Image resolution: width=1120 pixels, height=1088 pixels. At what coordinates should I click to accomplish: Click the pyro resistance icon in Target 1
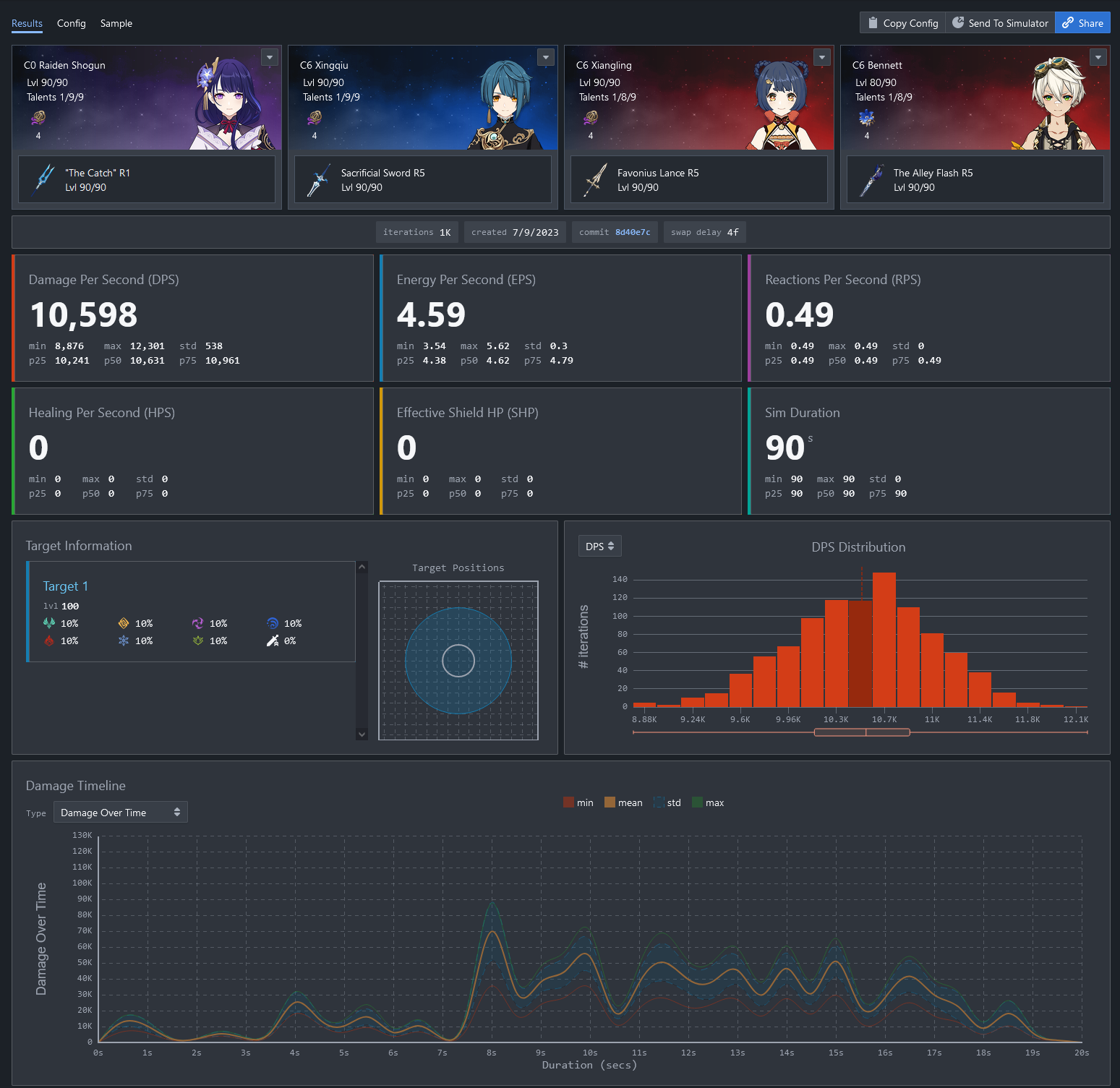pyautogui.click(x=49, y=641)
